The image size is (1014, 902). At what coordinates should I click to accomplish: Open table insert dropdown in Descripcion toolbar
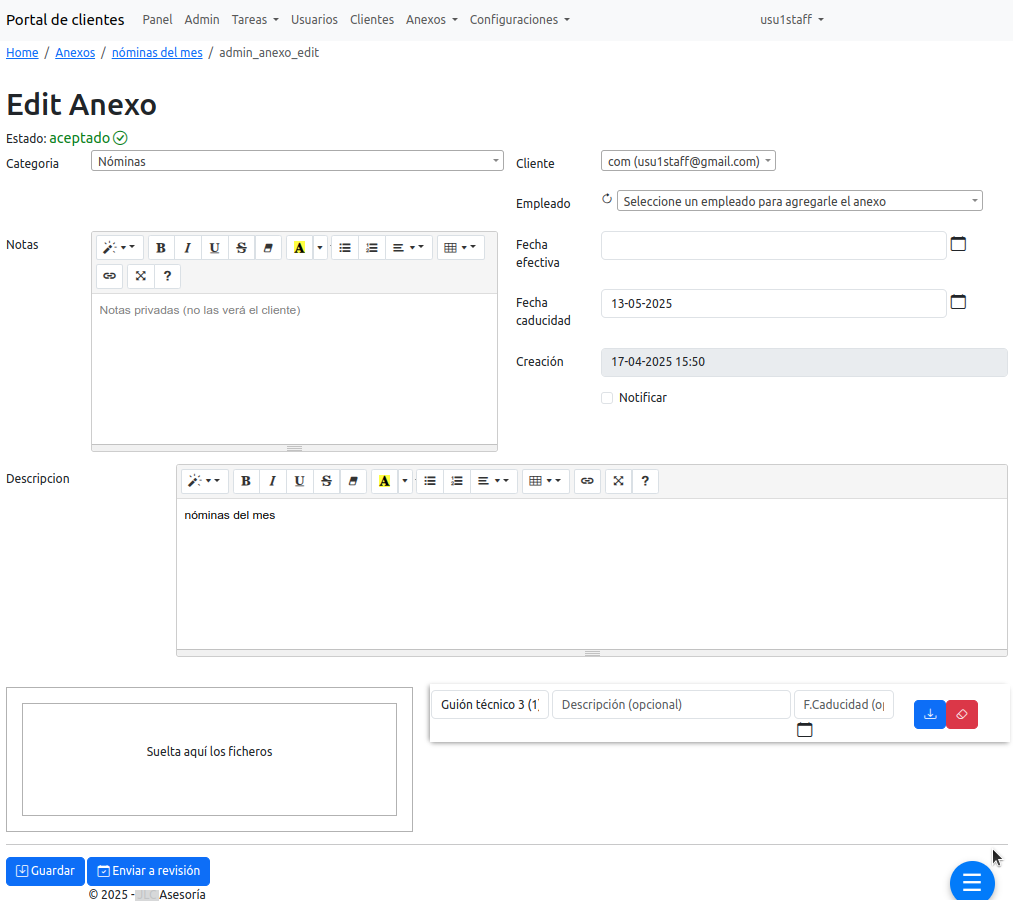tap(545, 481)
